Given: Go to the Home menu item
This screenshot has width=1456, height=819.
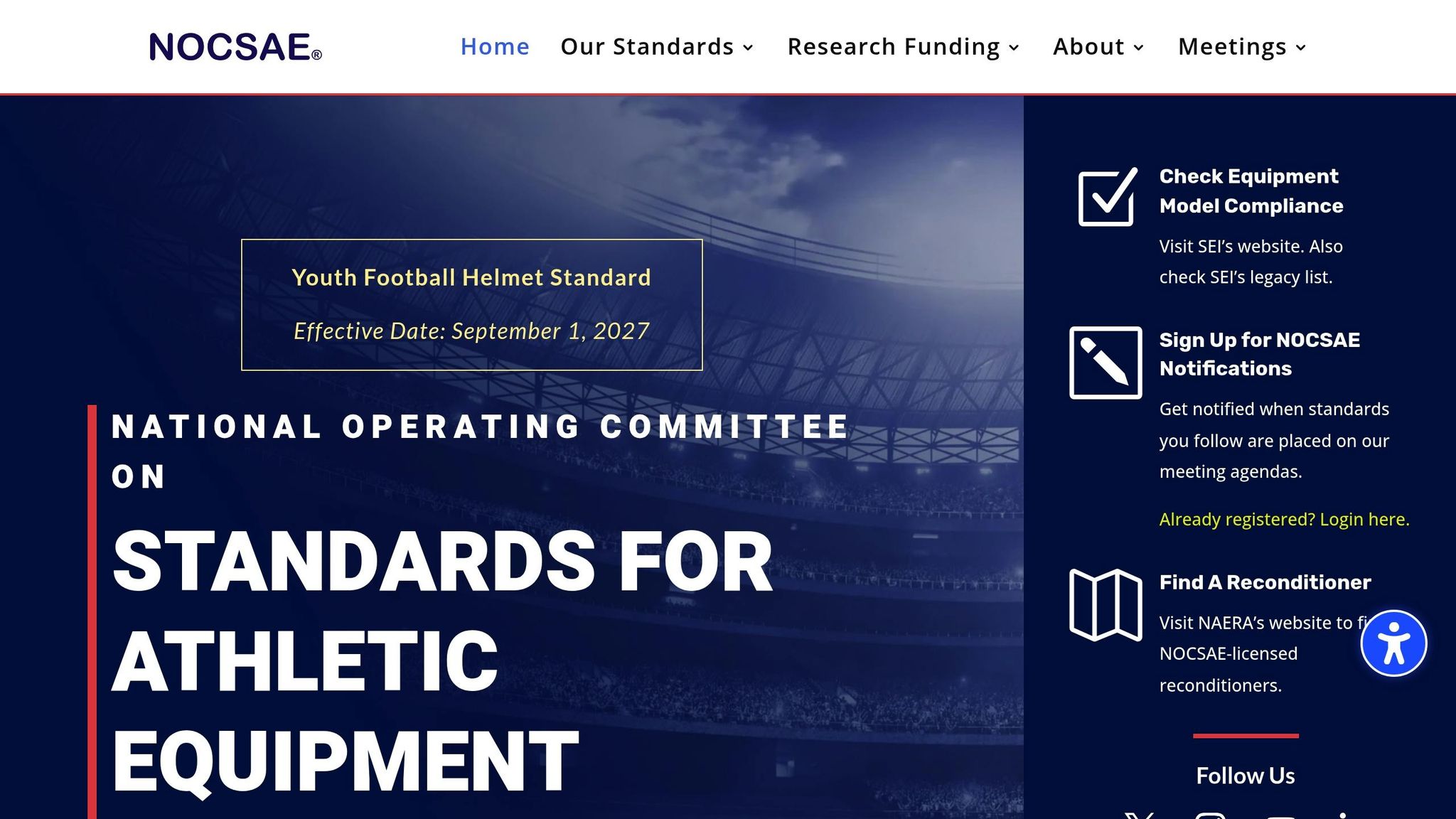Looking at the screenshot, I should coord(495,47).
